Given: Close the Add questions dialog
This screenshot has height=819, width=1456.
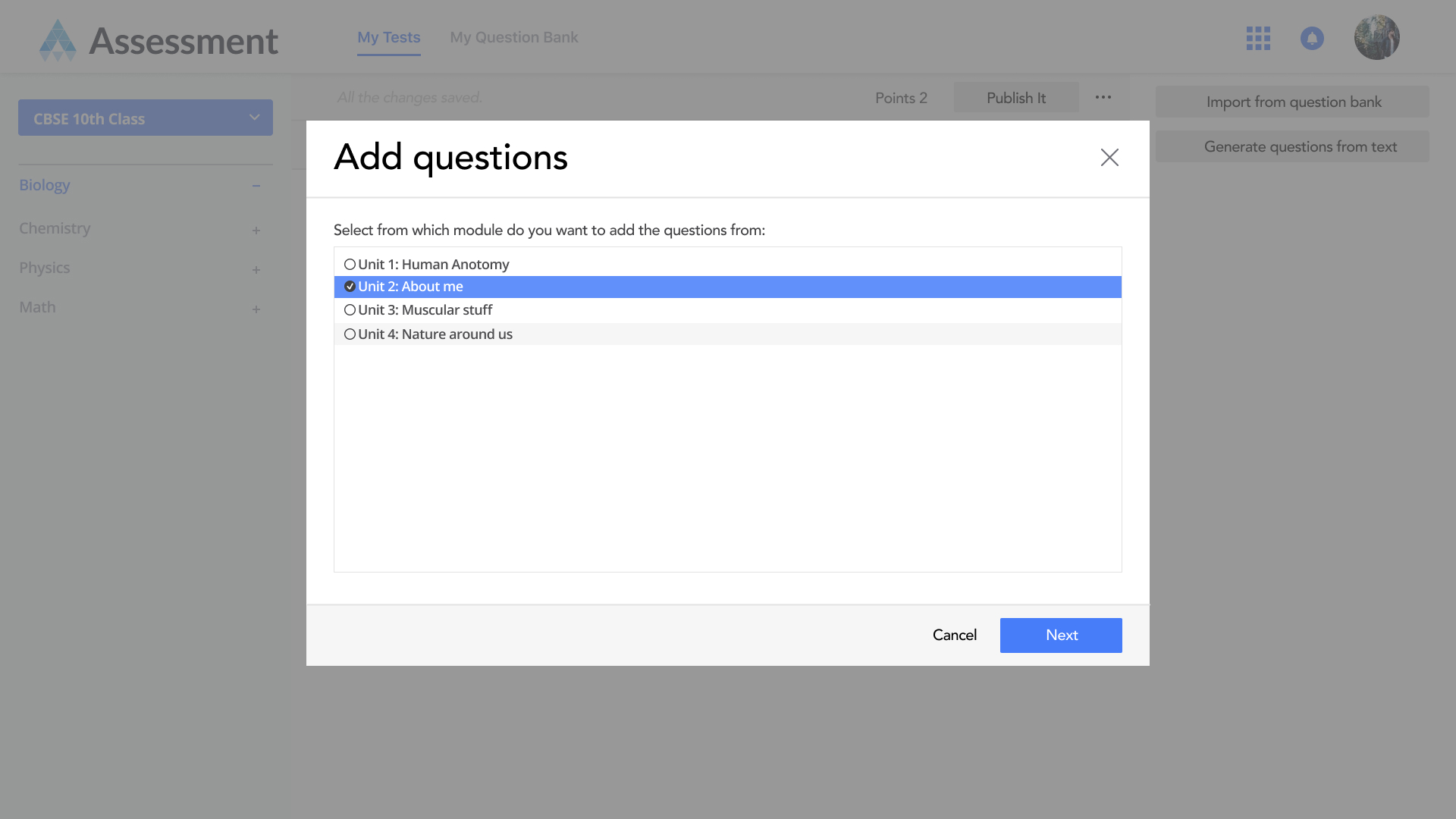Looking at the screenshot, I should 1109,158.
